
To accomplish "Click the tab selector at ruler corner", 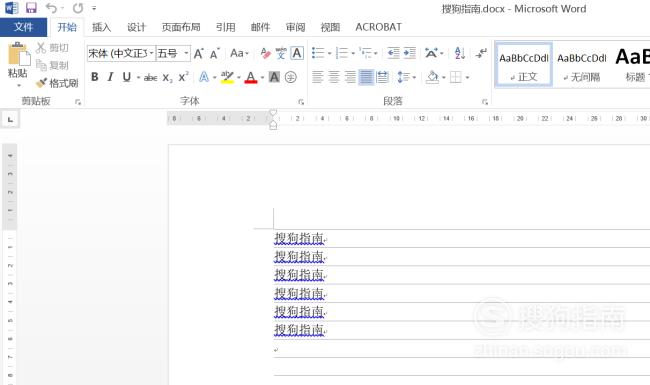I will point(10,119).
